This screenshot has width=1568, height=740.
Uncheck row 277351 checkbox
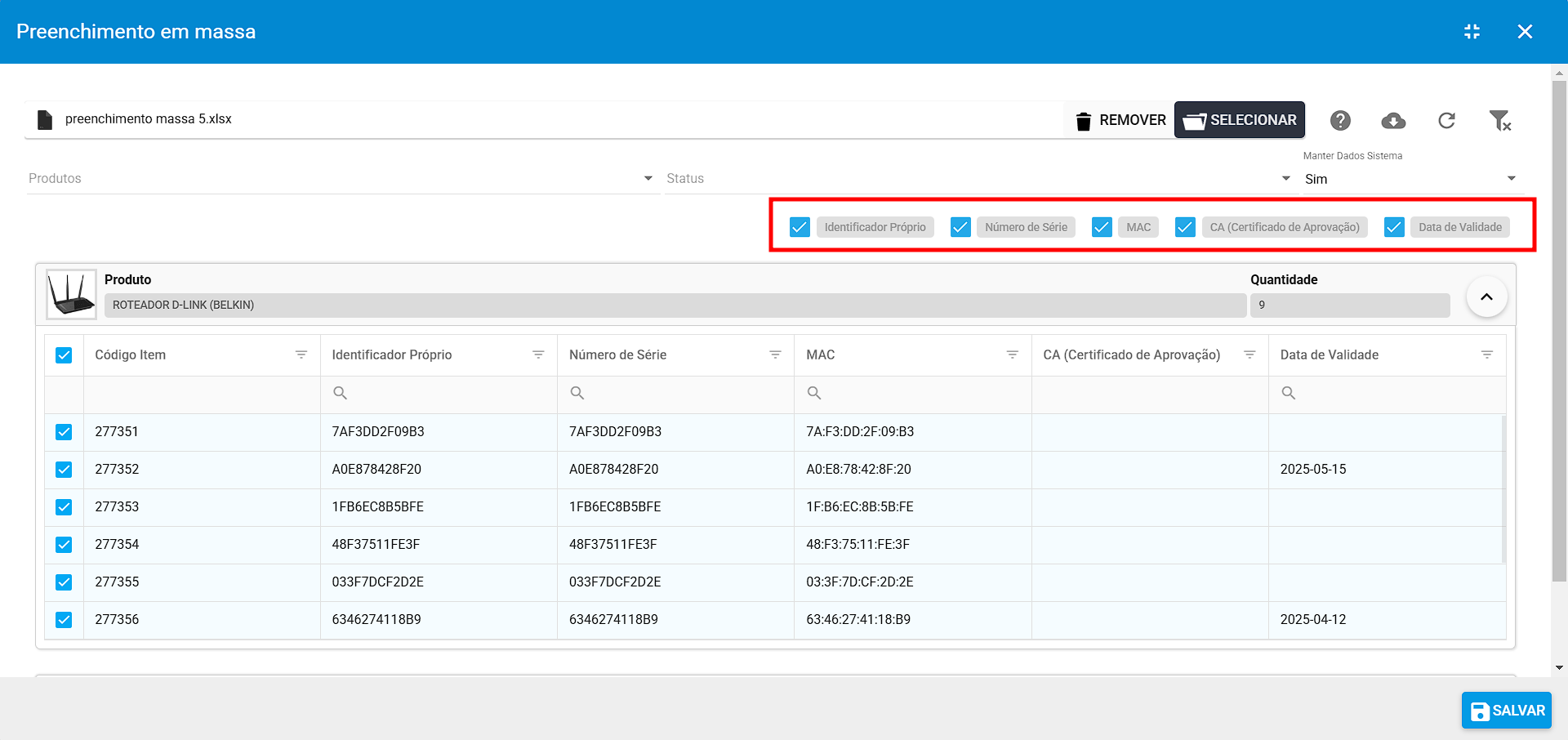click(x=64, y=432)
